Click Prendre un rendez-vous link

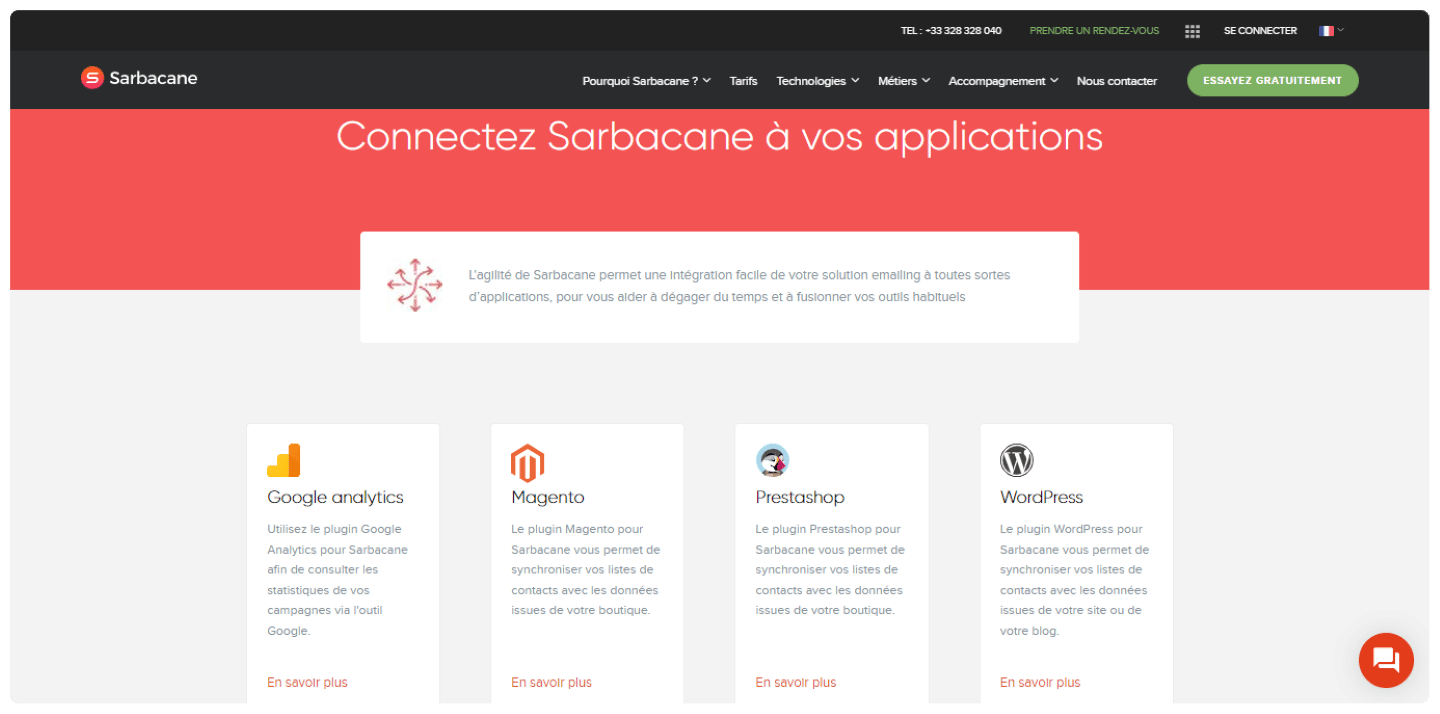click(1094, 31)
